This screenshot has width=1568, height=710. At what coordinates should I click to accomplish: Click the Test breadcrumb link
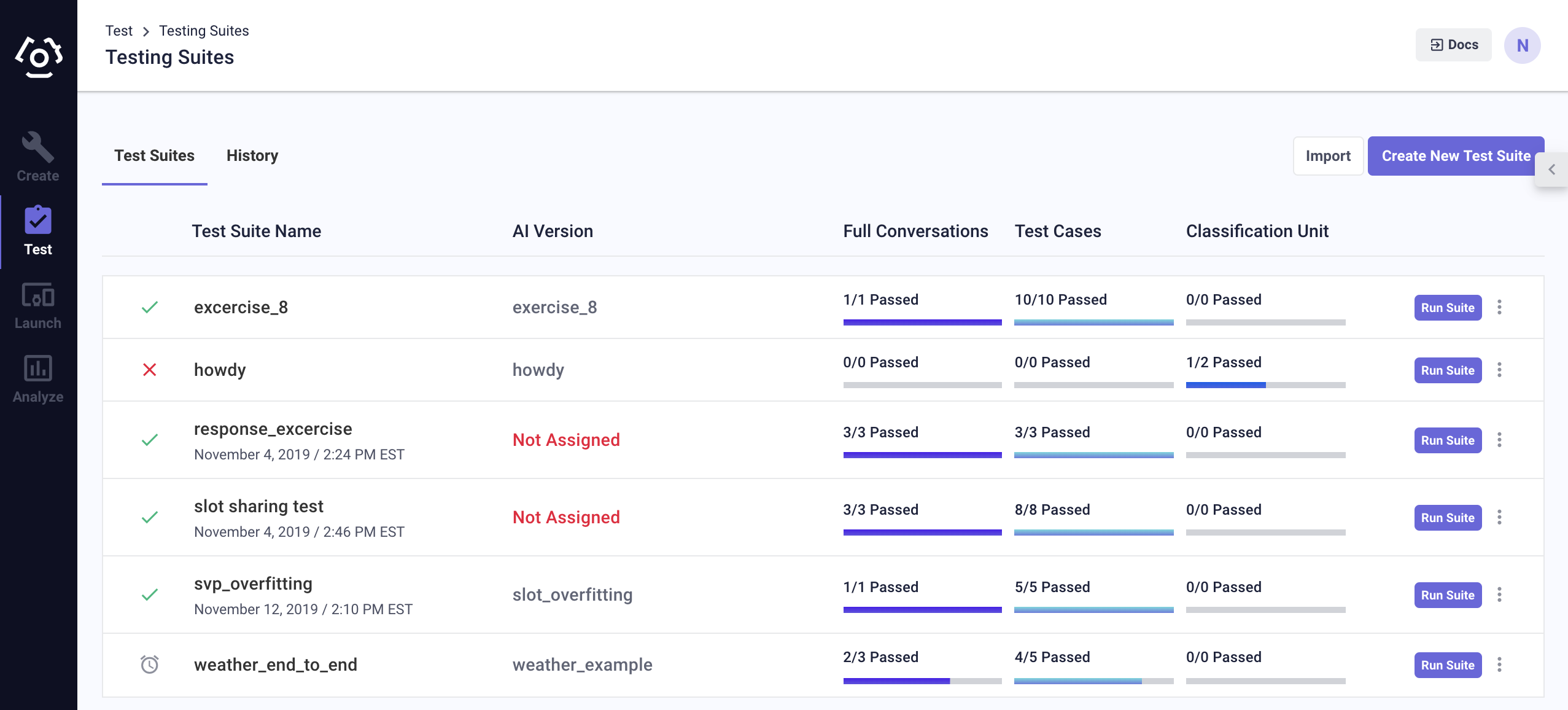[x=118, y=31]
